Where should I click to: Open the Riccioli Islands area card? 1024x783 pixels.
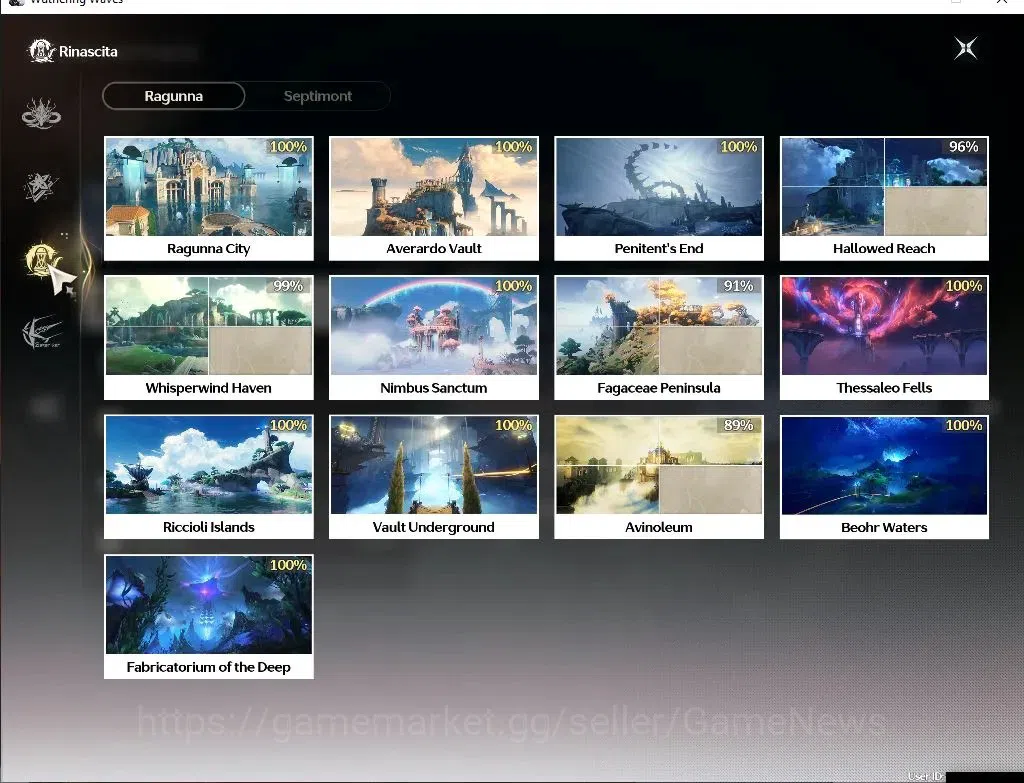[x=209, y=477]
